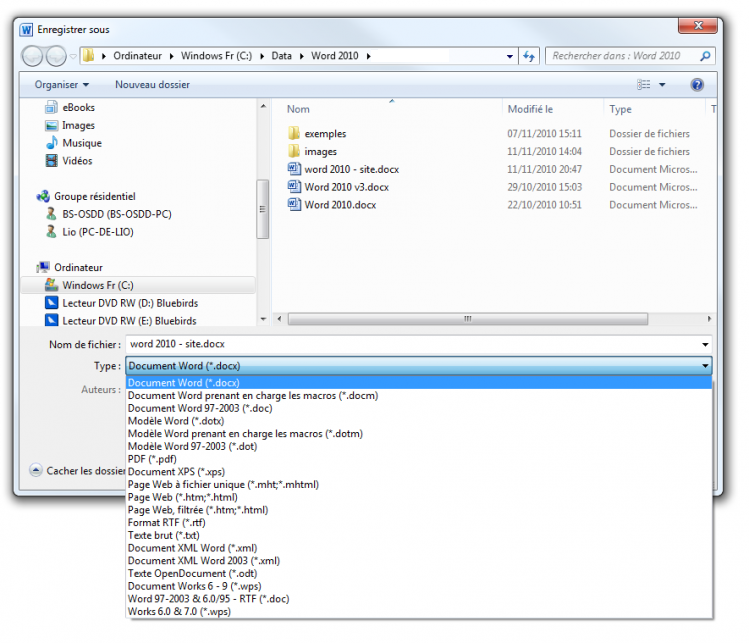Select Windows Fr (C:) drive in tree

[x=98, y=286]
